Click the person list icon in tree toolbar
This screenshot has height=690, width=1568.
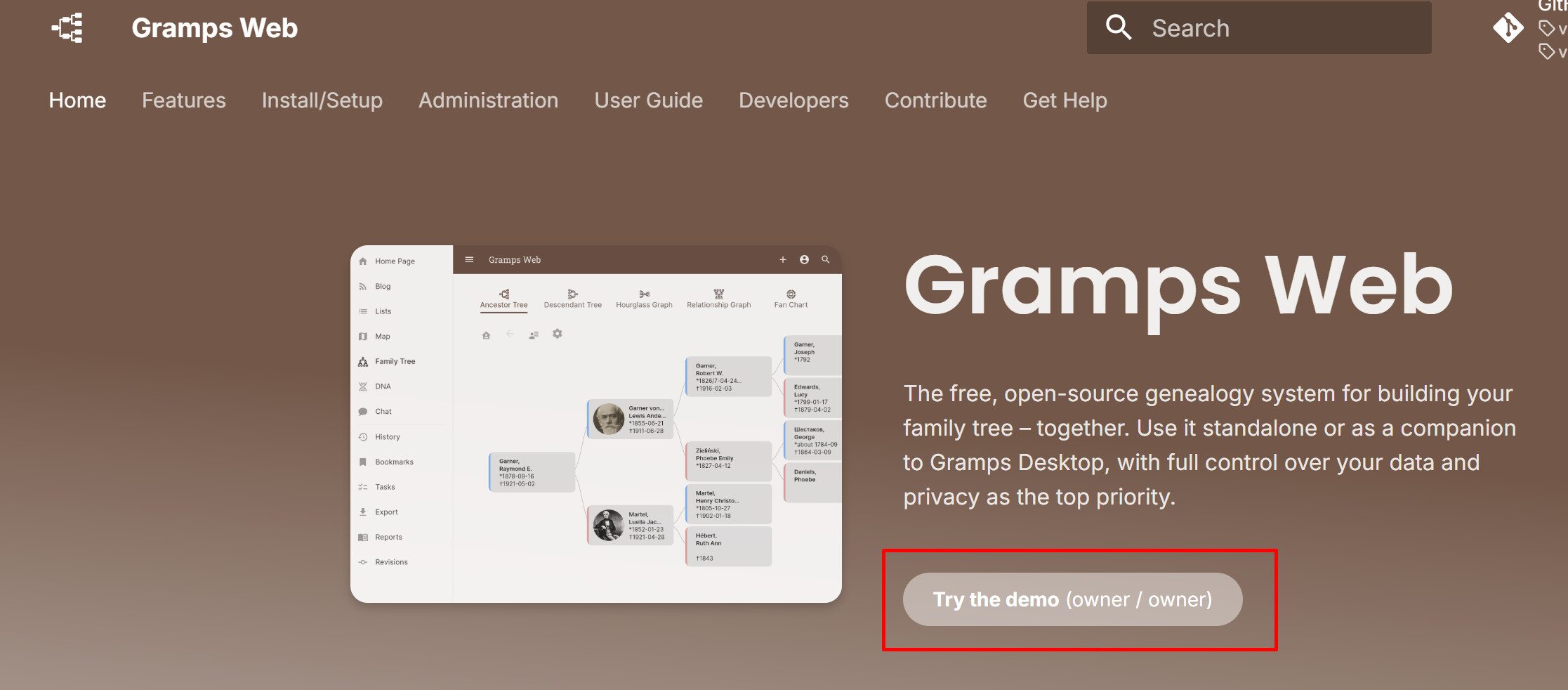[534, 335]
